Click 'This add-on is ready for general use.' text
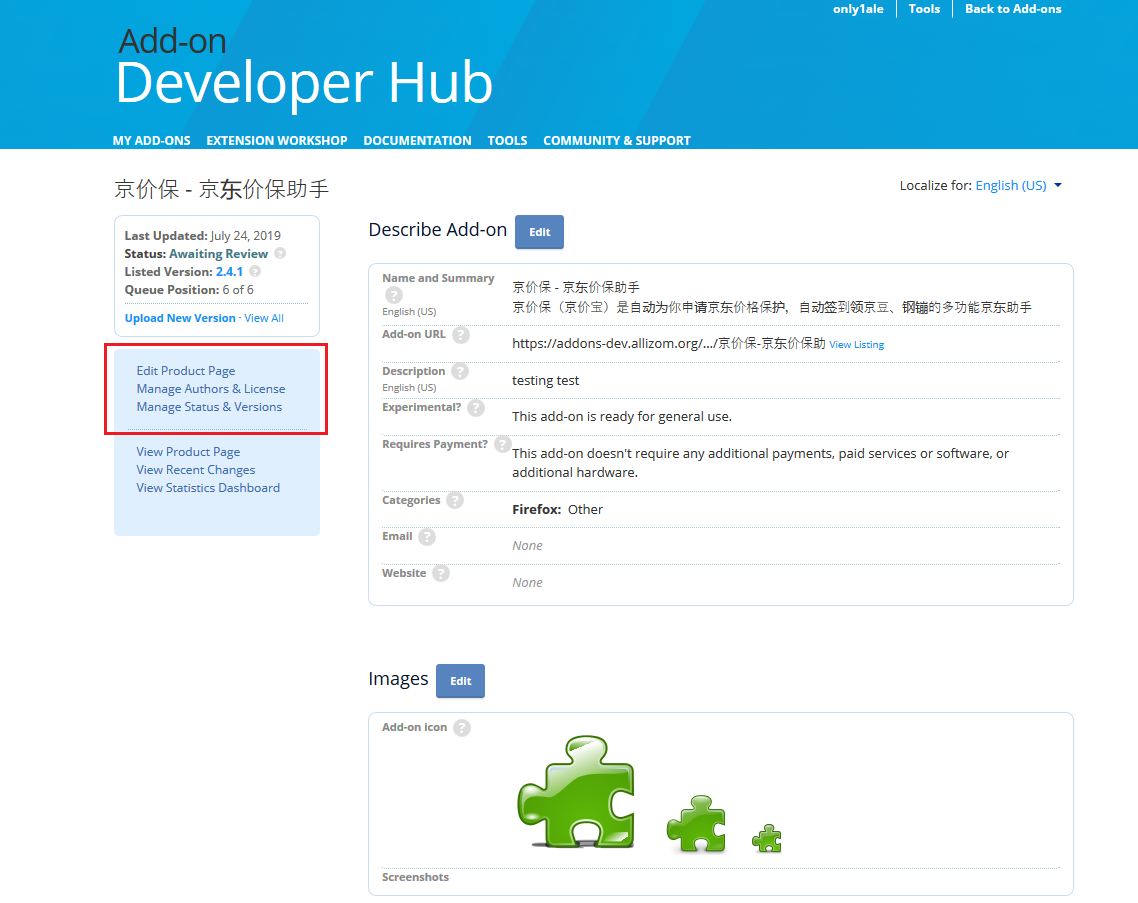This screenshot has height=903, width=1138. 622,417
